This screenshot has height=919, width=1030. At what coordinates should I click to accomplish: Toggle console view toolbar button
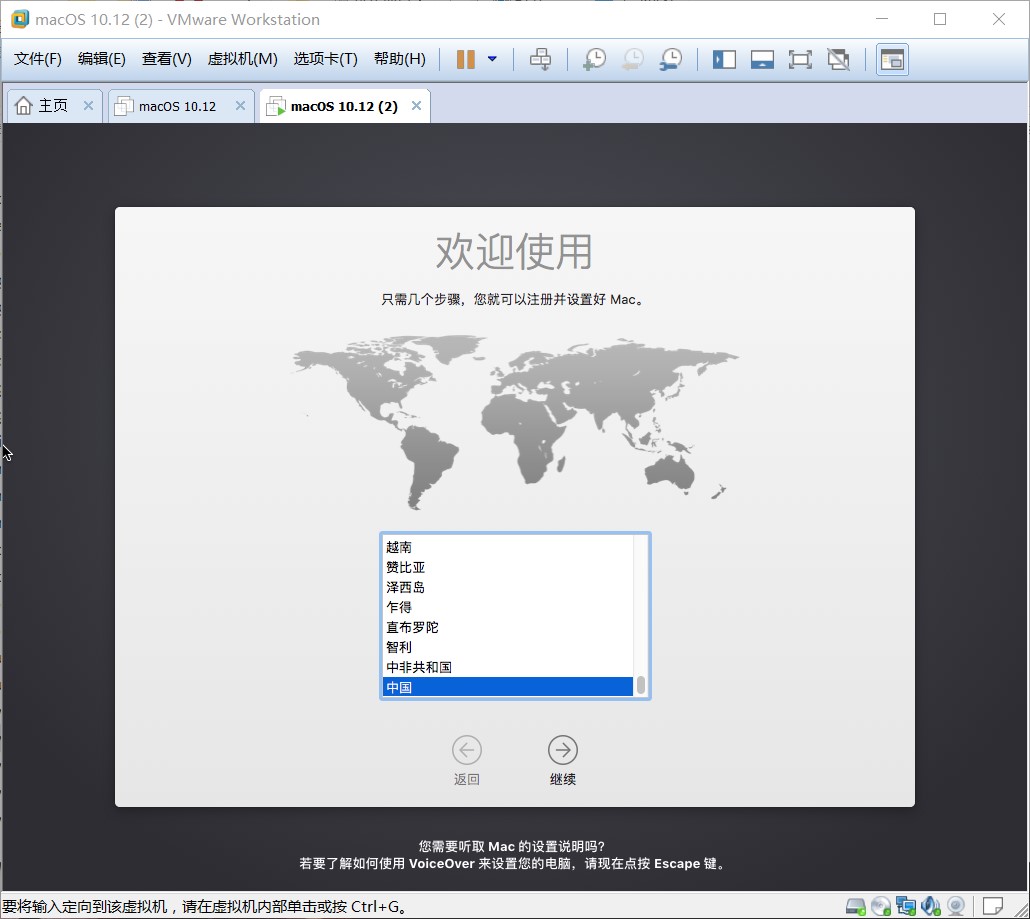pyautogui.click(x=892, y=60)
